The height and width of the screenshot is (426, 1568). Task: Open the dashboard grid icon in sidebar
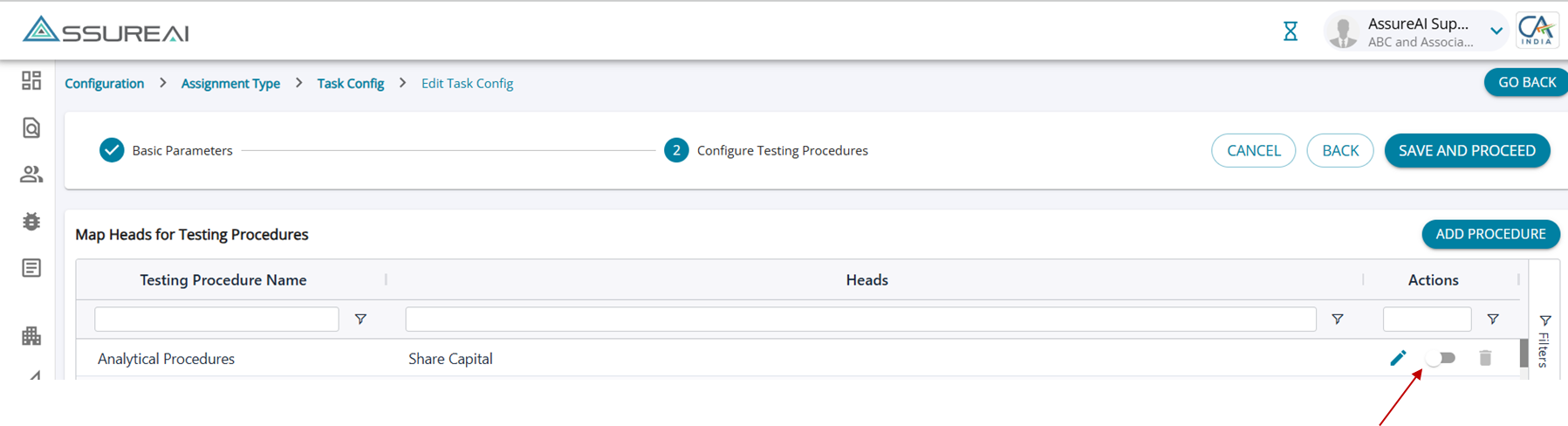pos(31,80)
